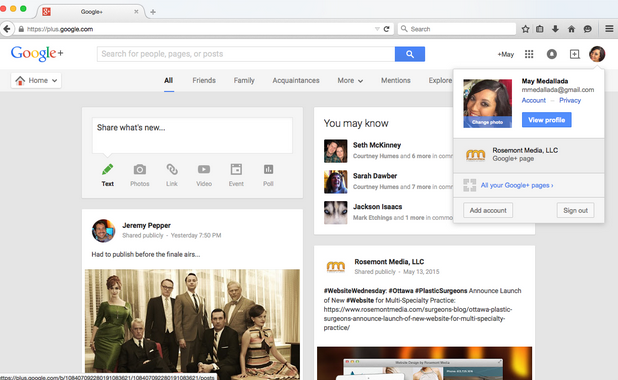Image resolution: width=618 pixels, height=380 pixels.
Task: Expand the More circles dropdown
Action: tap(350, 80)
